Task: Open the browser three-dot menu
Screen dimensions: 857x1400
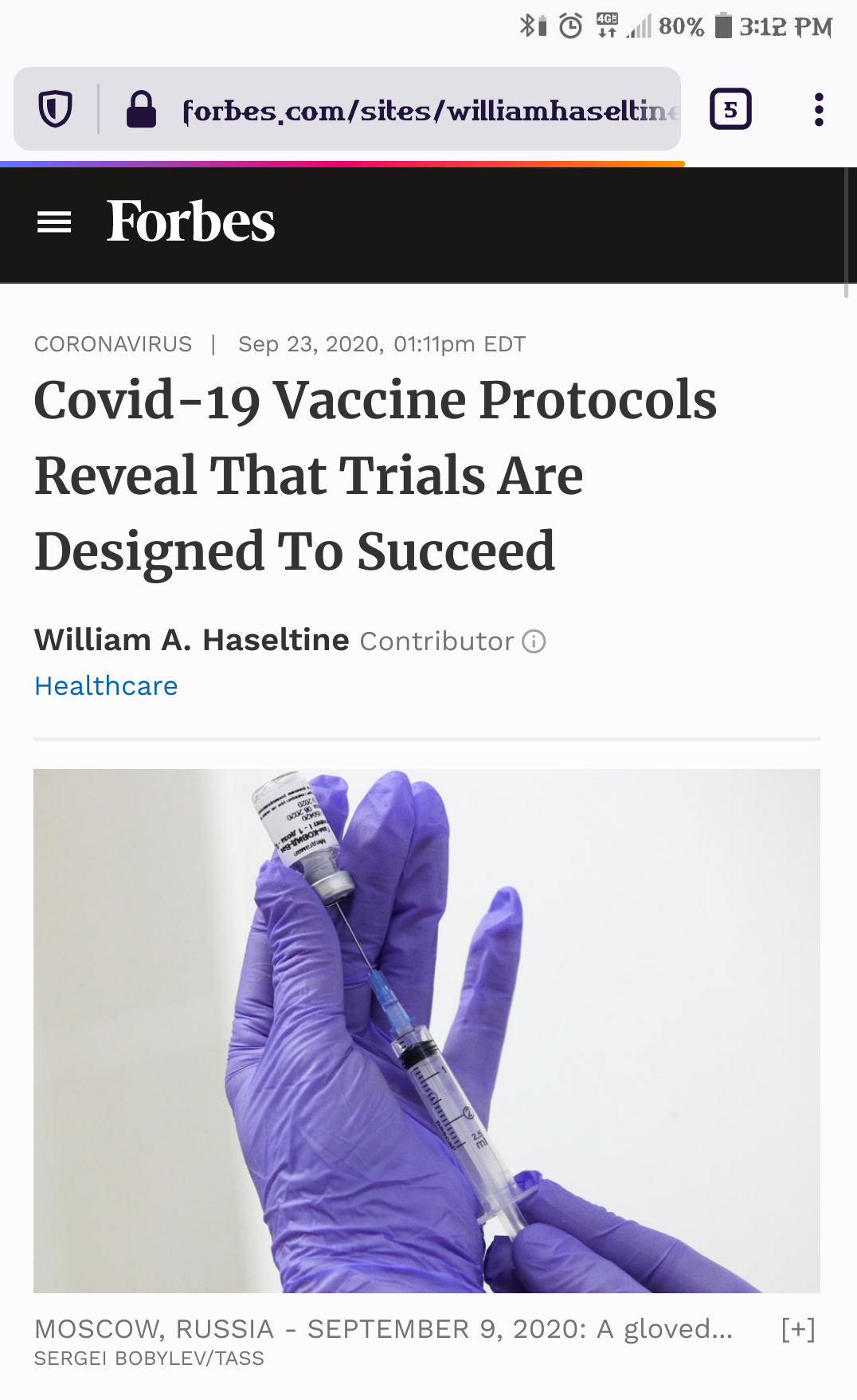Action: tap(818, 109)
